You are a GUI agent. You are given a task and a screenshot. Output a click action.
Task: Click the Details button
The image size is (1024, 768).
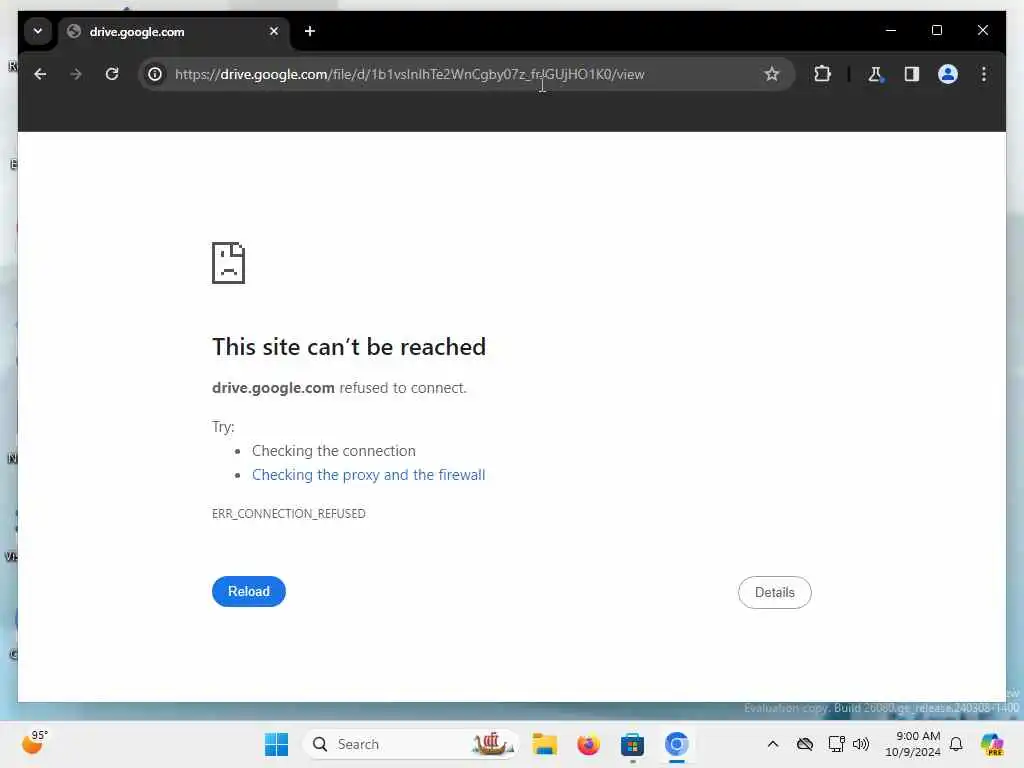coord(775,592)
